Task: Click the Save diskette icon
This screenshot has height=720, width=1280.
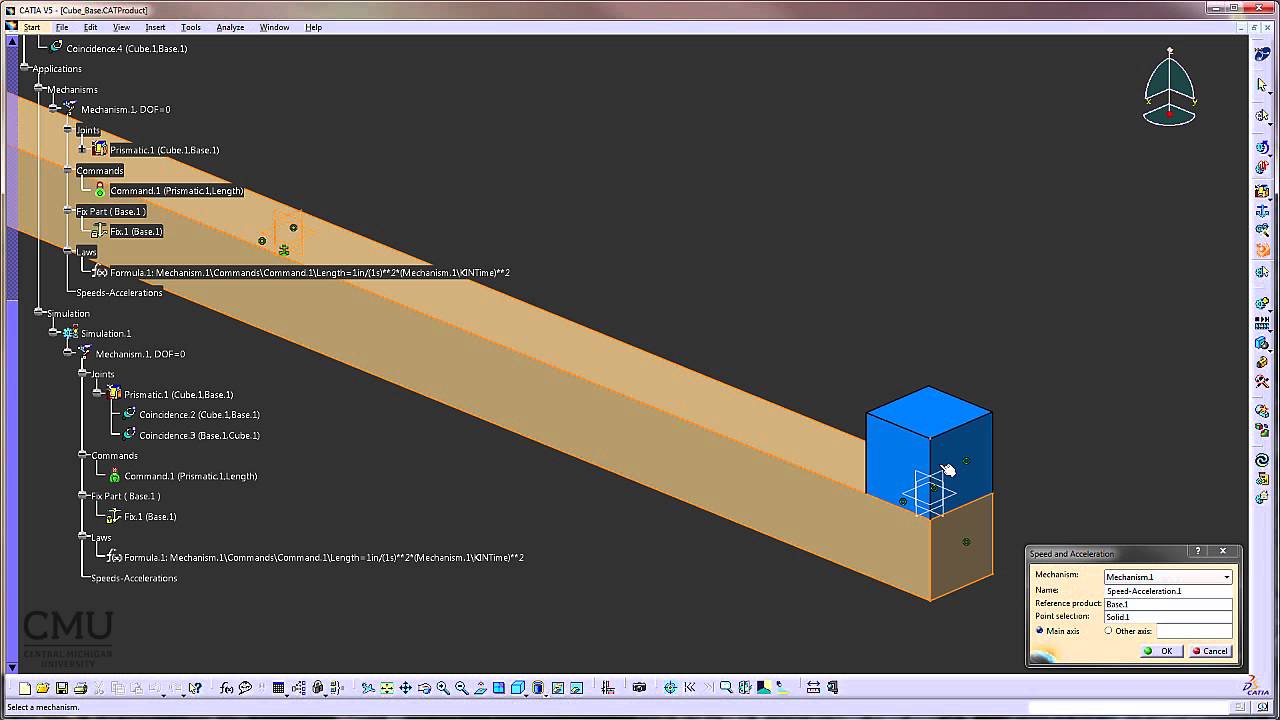Action: point(62,688)
